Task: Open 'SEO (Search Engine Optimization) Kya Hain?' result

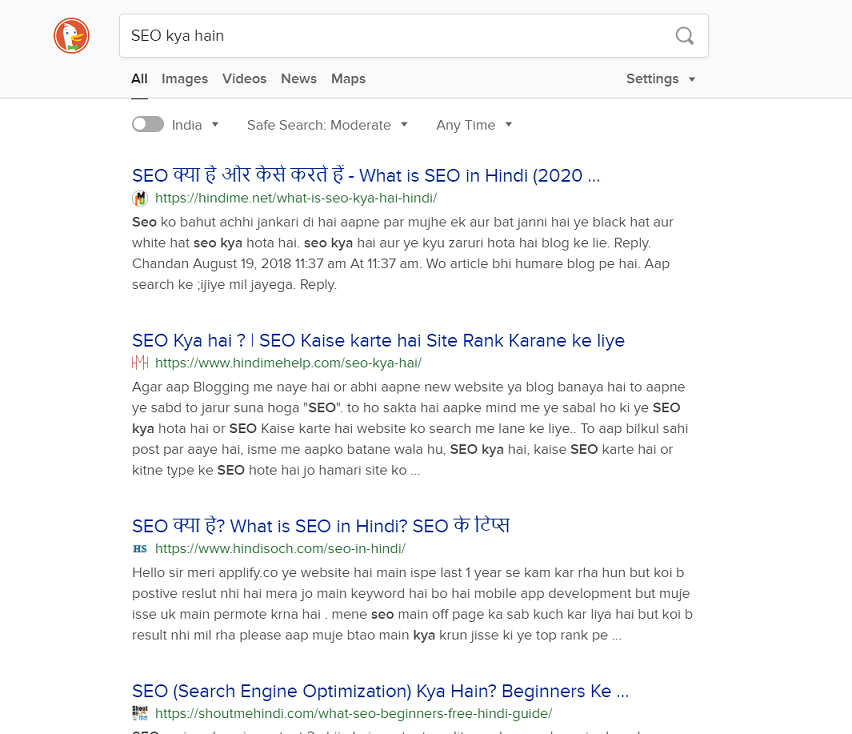Action: [380, 691]
